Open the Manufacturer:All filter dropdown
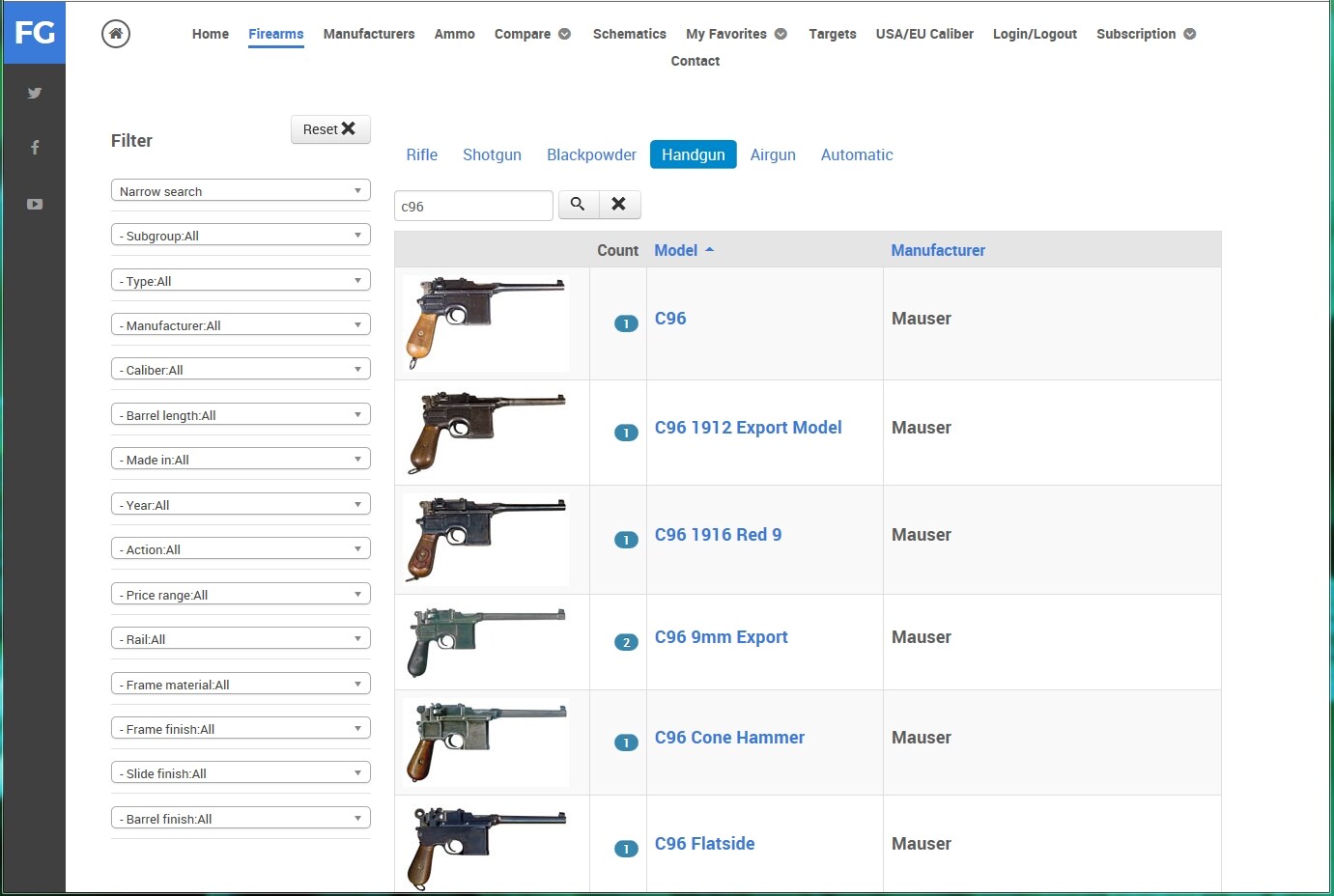This screenshot has width=1334, height=896. coord(241,325)
